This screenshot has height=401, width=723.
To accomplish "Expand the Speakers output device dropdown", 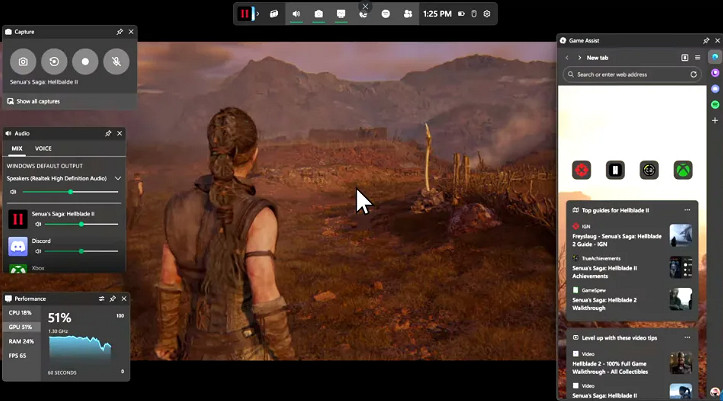I will (x=118, y=178).
